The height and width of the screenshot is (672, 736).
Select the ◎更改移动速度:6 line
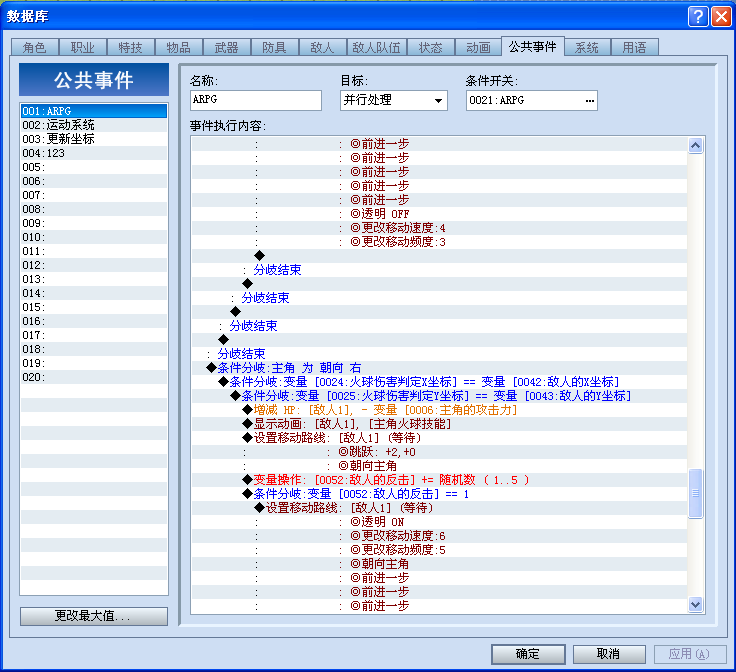pyautogui.click(x=439, y=536)
